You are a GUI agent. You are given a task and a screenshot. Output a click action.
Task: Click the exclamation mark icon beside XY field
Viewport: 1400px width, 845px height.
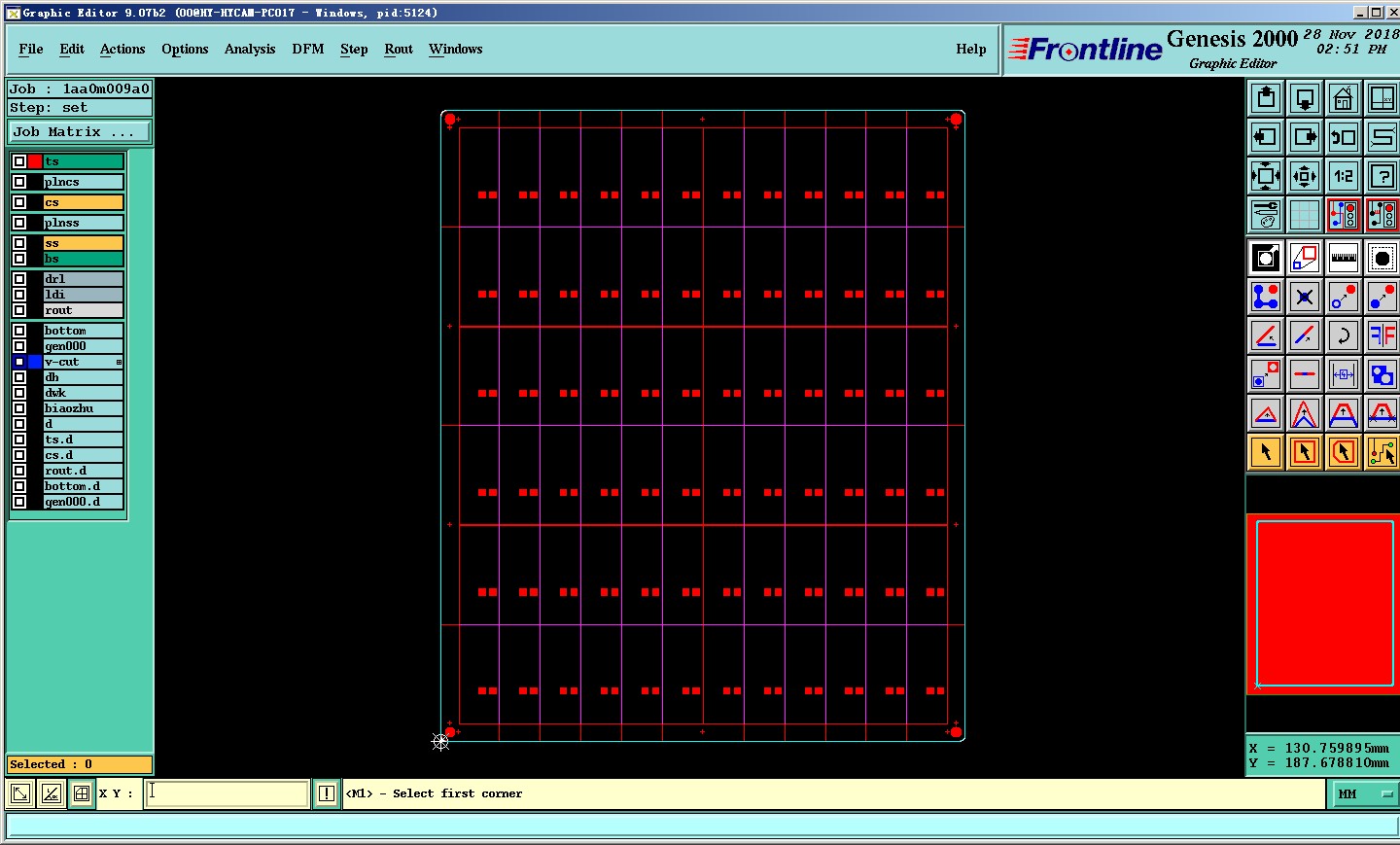pyautogui.click(x=327, y=793)
